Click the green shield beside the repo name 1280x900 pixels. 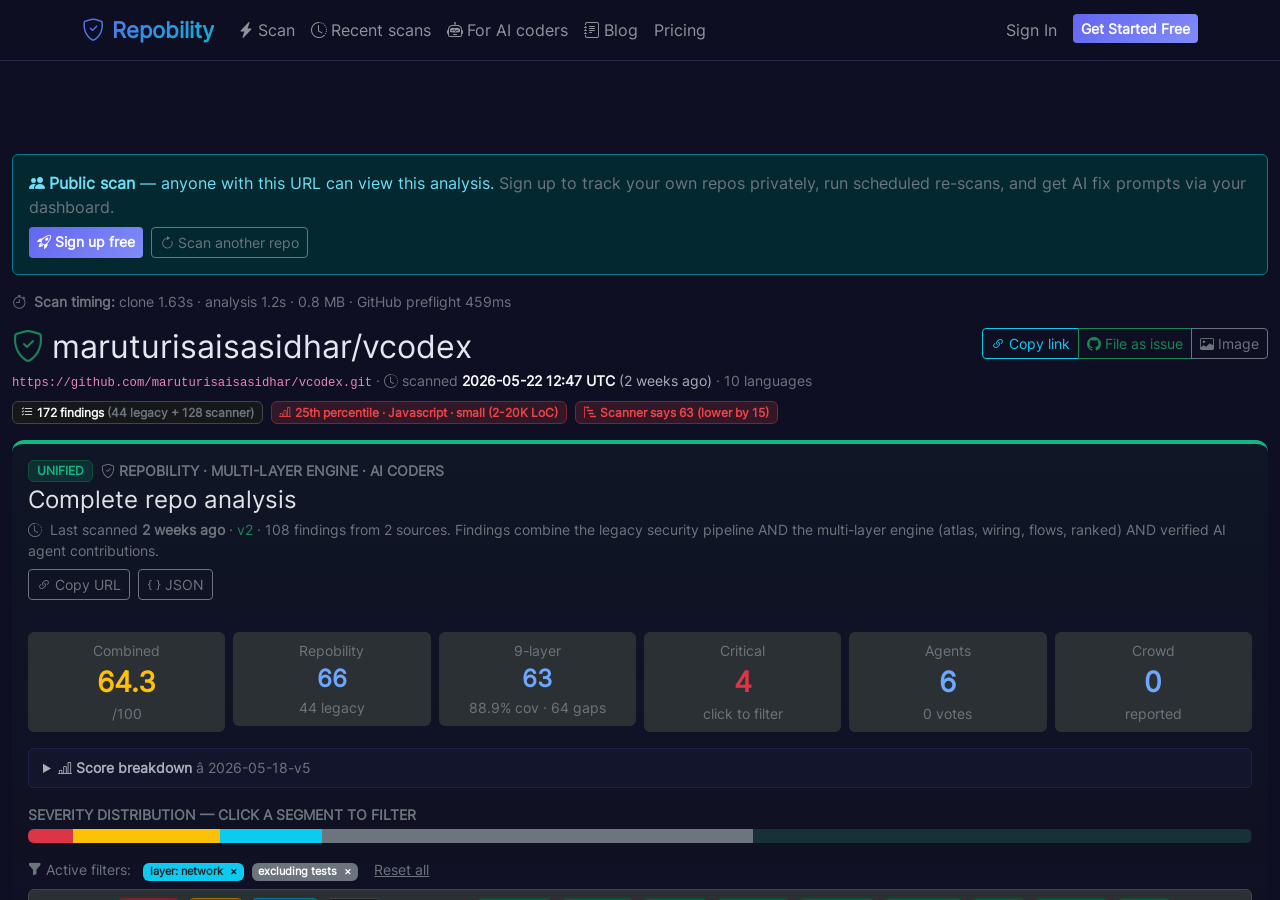pos(28,346)
